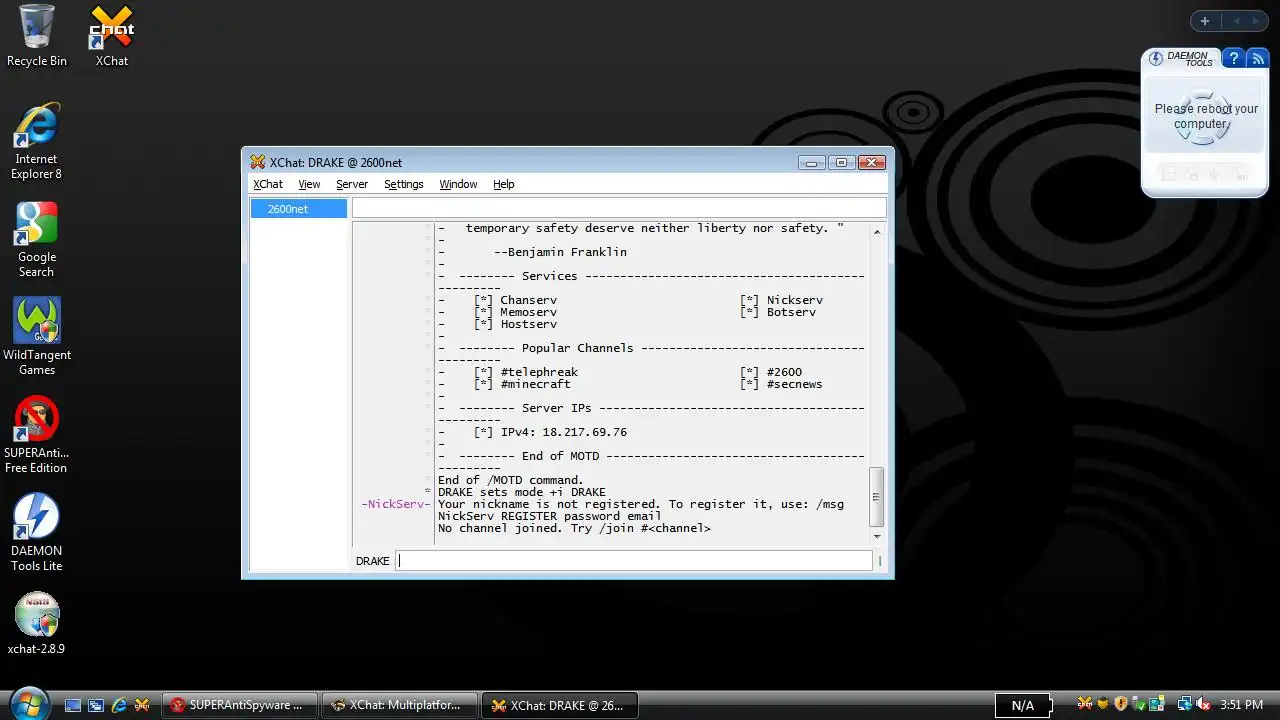Click the taskbar clock showing 3:51 PM
Viewport: 1280px width, 720px height.
click(1242, 705)
